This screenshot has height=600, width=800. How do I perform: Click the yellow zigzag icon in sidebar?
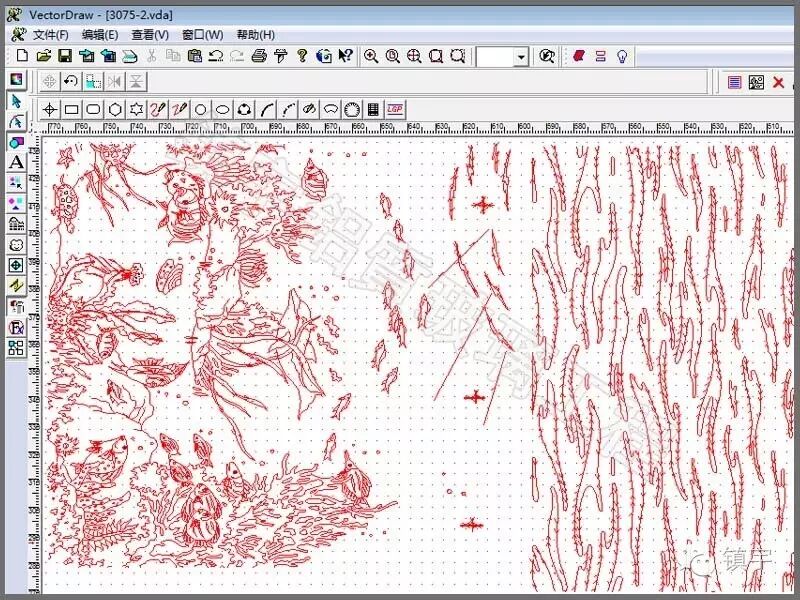pos(16,286)
